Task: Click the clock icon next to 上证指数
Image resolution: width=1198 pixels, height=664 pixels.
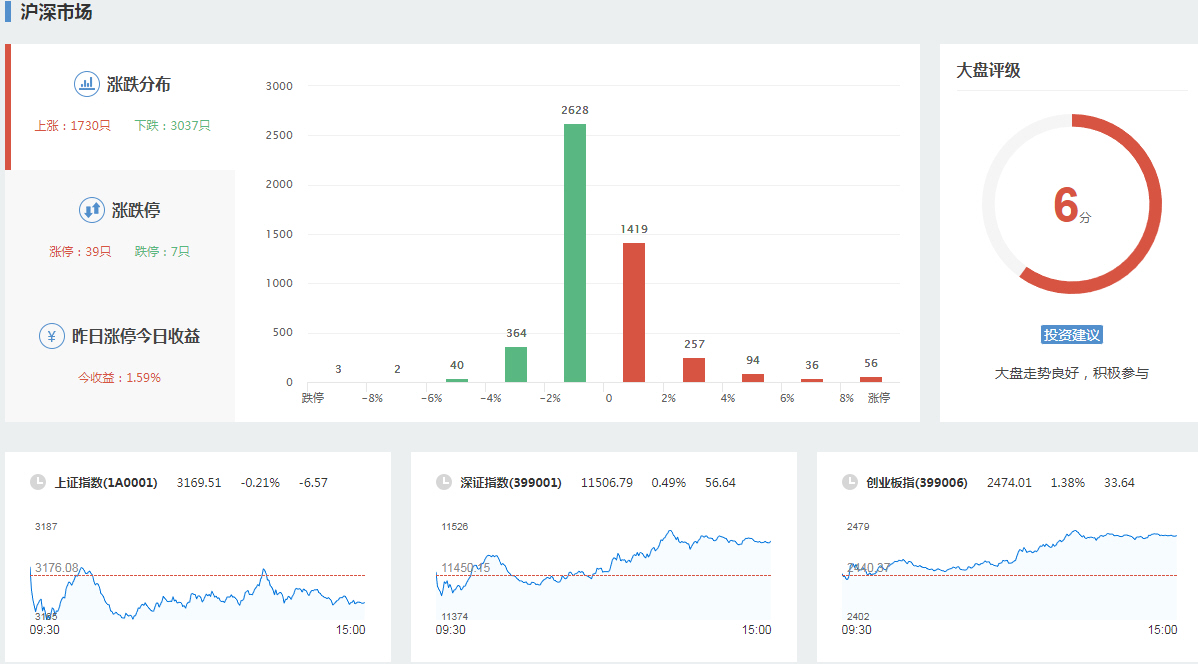Action: click(38, 482)
